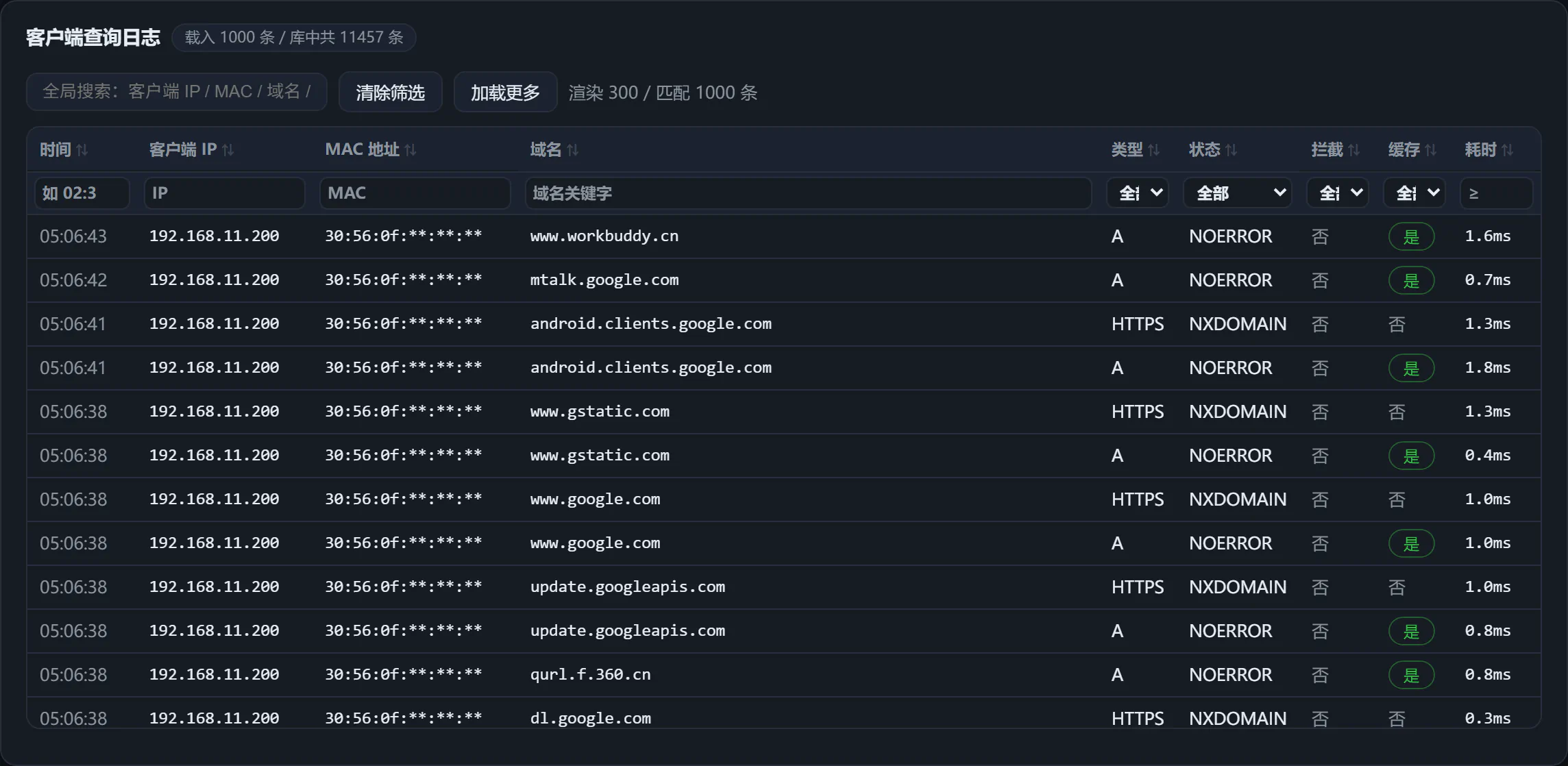This screenshot has height=766, width=1568.
Task: Focus the time filter input 如 02:3
Action: pos(82,193)
